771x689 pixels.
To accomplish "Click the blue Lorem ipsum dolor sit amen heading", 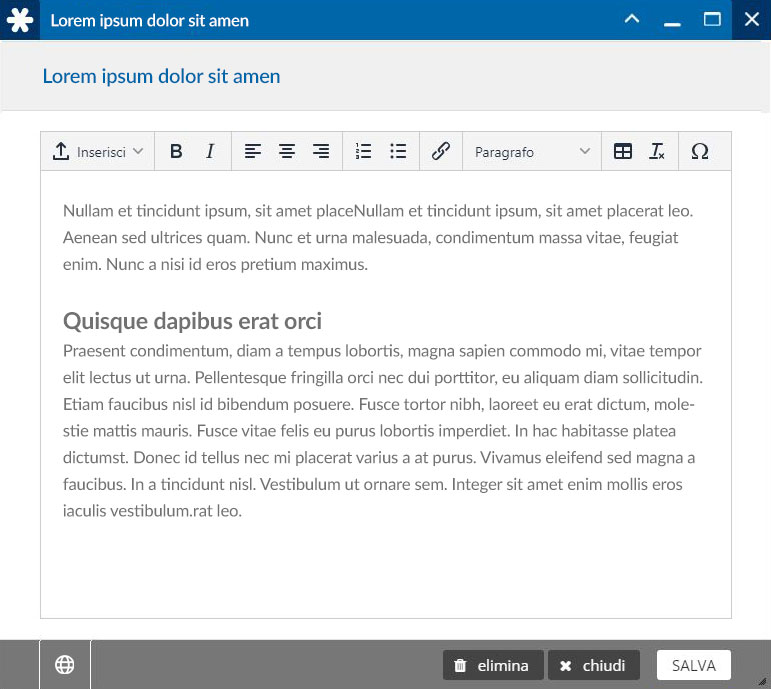I will (161, 76).
